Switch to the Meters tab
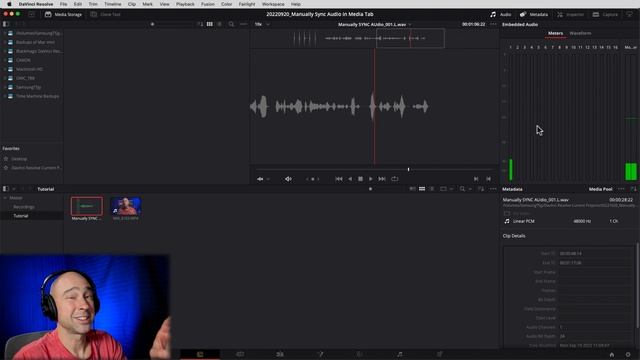The image size is (640, 360). tap(555, 33)
